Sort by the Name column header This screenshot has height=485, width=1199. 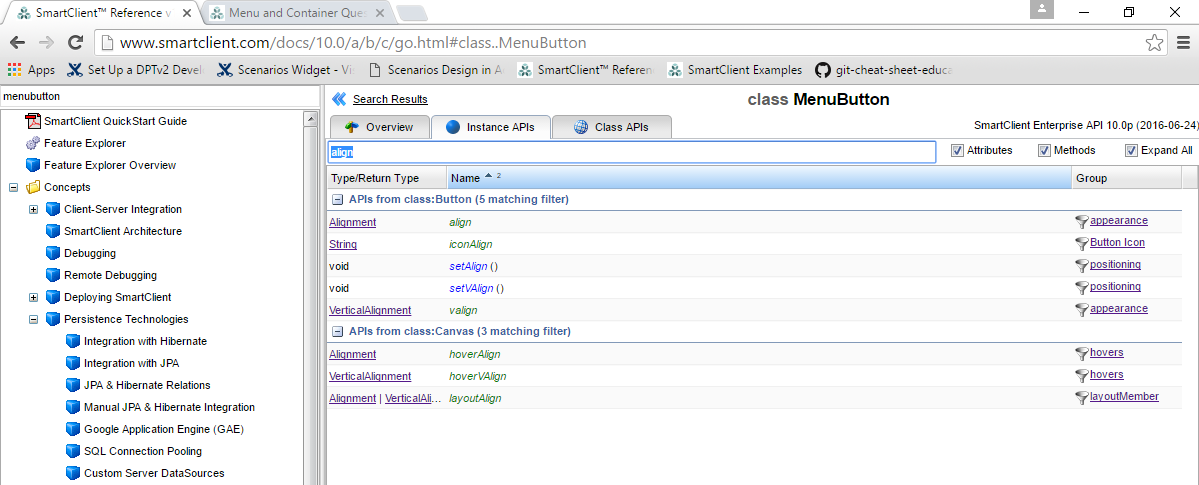(759, 178)
